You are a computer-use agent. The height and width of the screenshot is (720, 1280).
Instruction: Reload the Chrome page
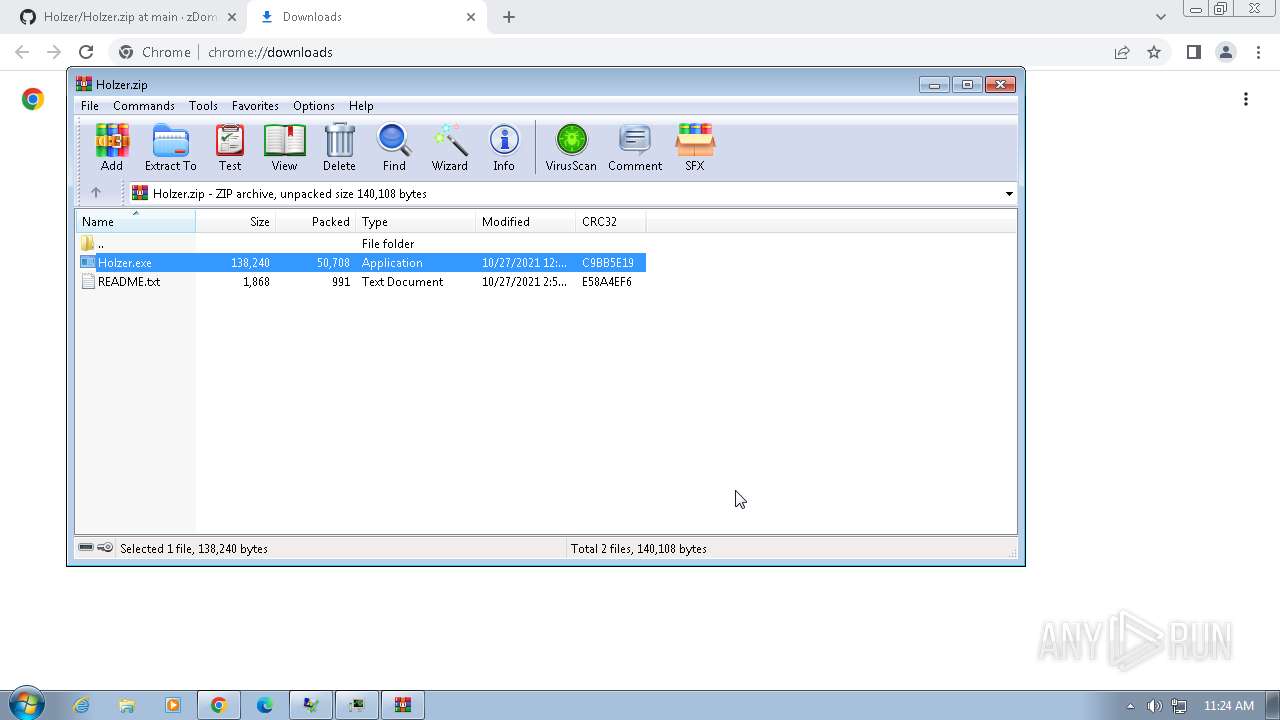pyautogui.click(x=86, y=52)
